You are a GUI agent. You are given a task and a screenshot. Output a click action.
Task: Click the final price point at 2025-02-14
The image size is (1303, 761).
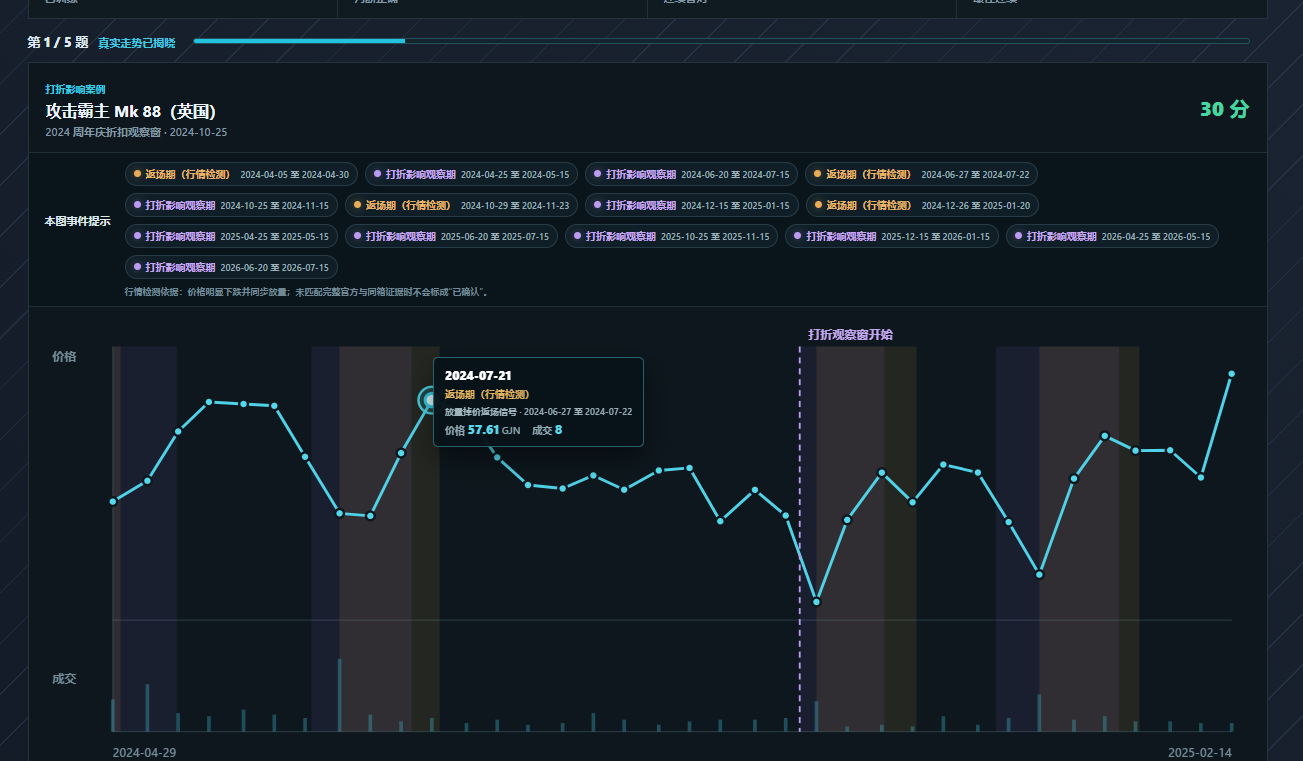tap(1231, 374)
